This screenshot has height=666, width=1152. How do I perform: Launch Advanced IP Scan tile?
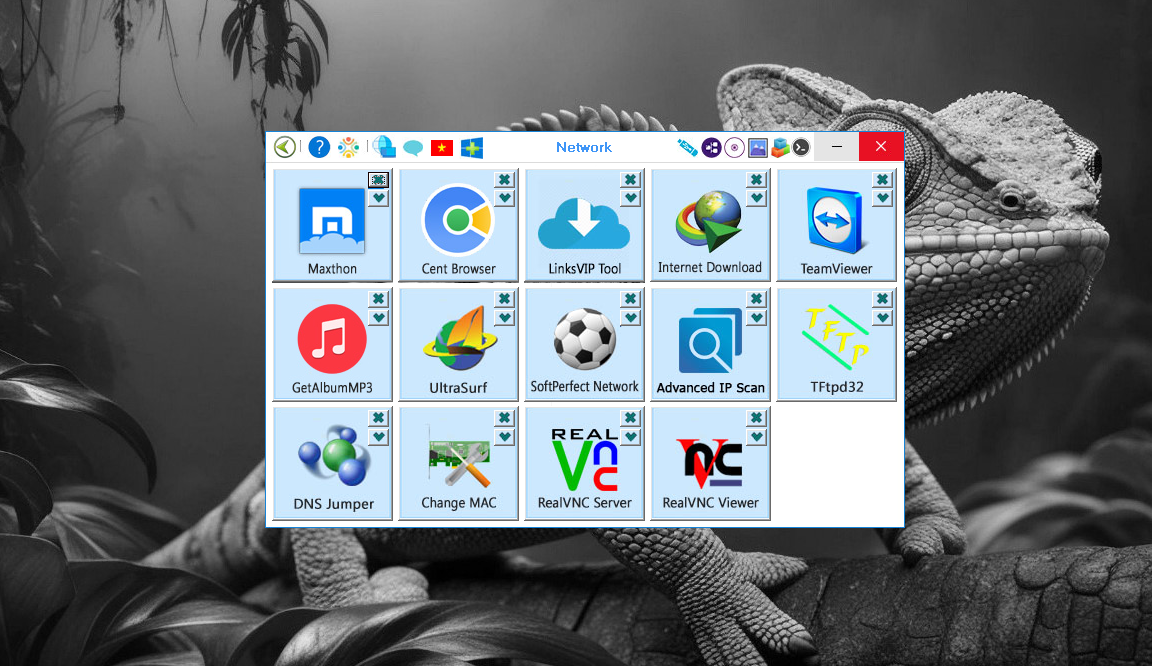click(x=710, y=346)
